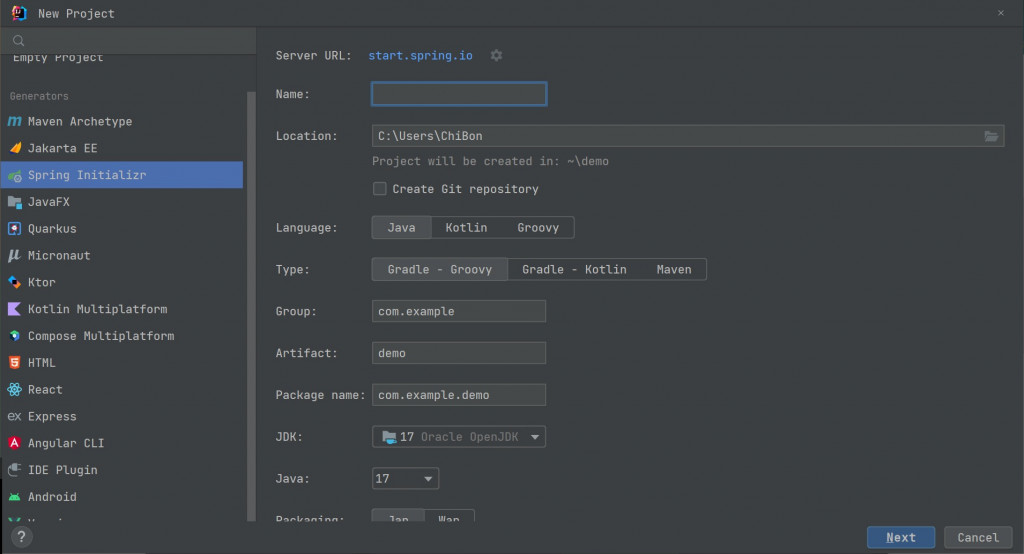Click the Cancel button

(978, 537)
